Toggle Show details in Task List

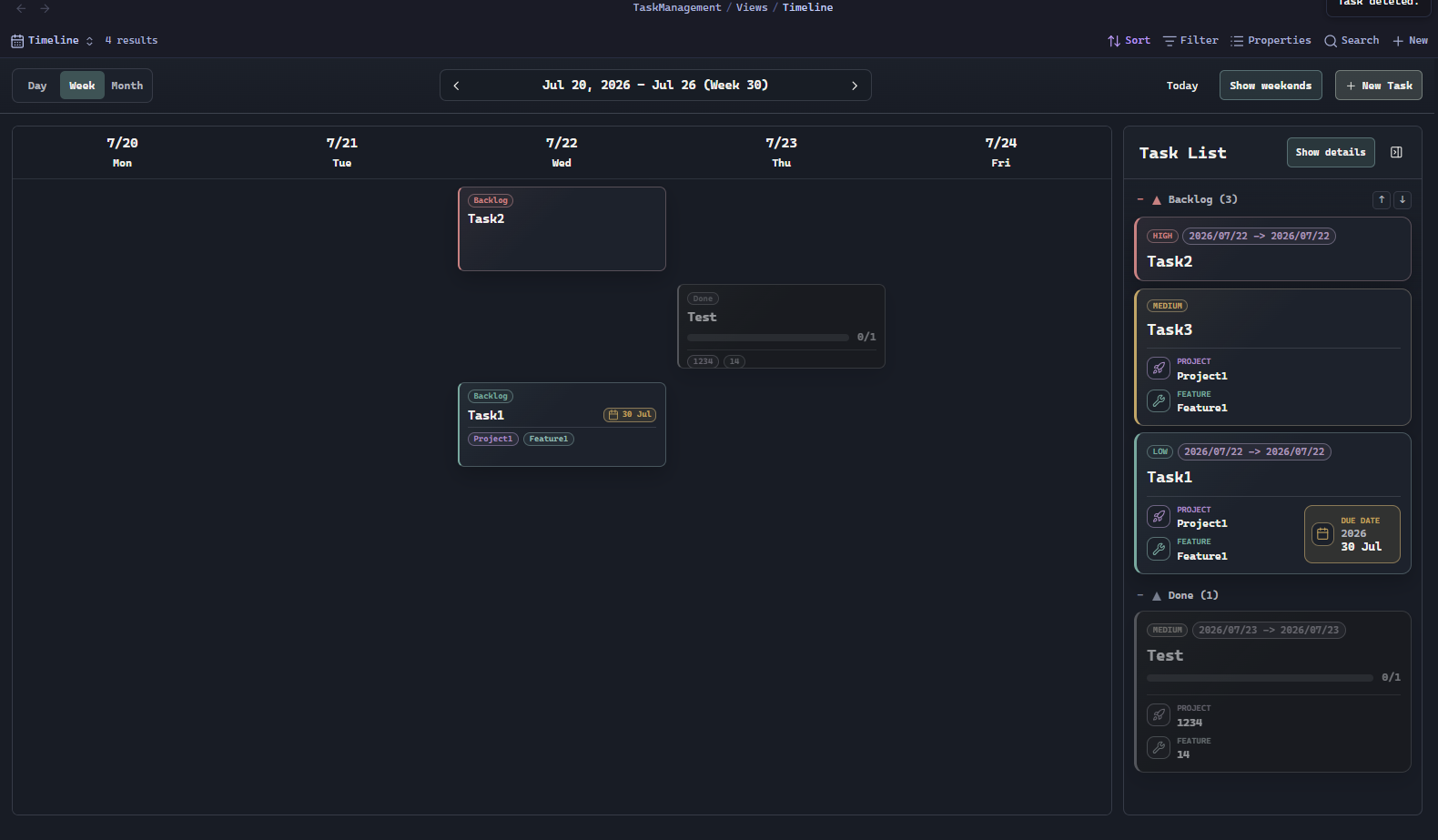(1331, 152)
